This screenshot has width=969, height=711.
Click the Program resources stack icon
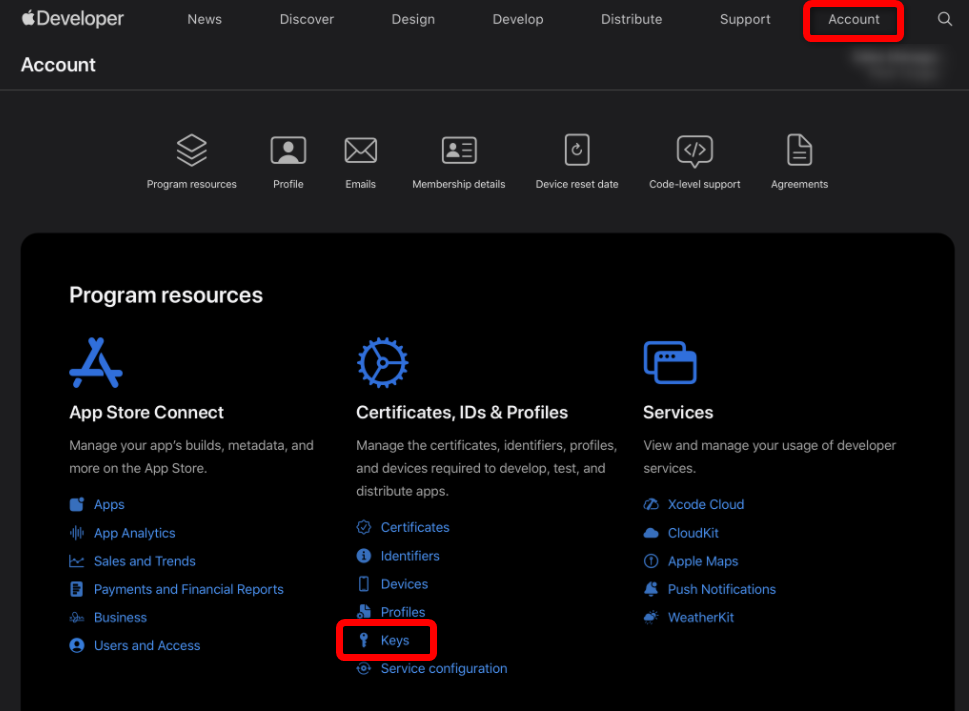(x=192, y=150)
